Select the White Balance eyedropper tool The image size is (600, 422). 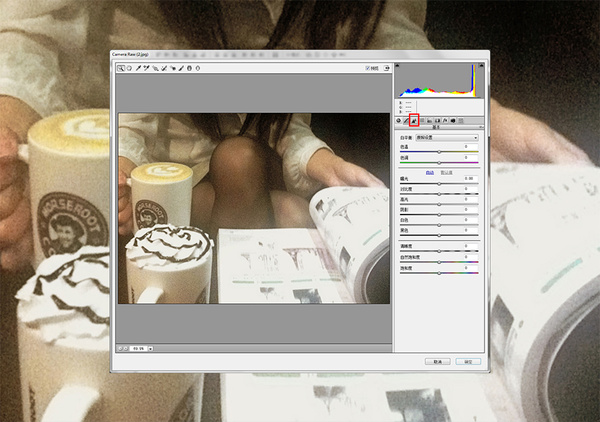[x=138, y=68]
